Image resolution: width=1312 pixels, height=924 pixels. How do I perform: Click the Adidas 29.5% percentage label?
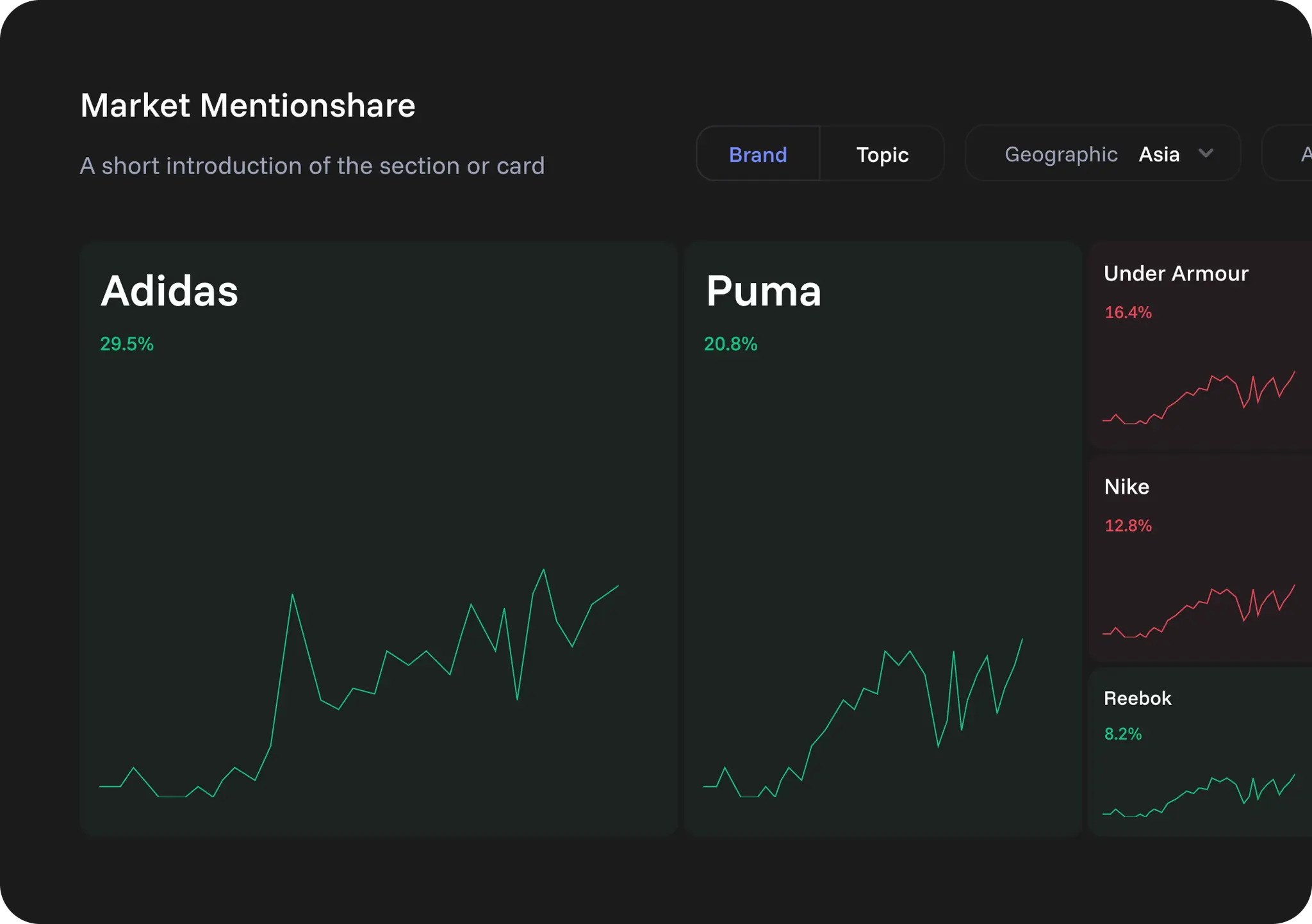tap(126, 344)
